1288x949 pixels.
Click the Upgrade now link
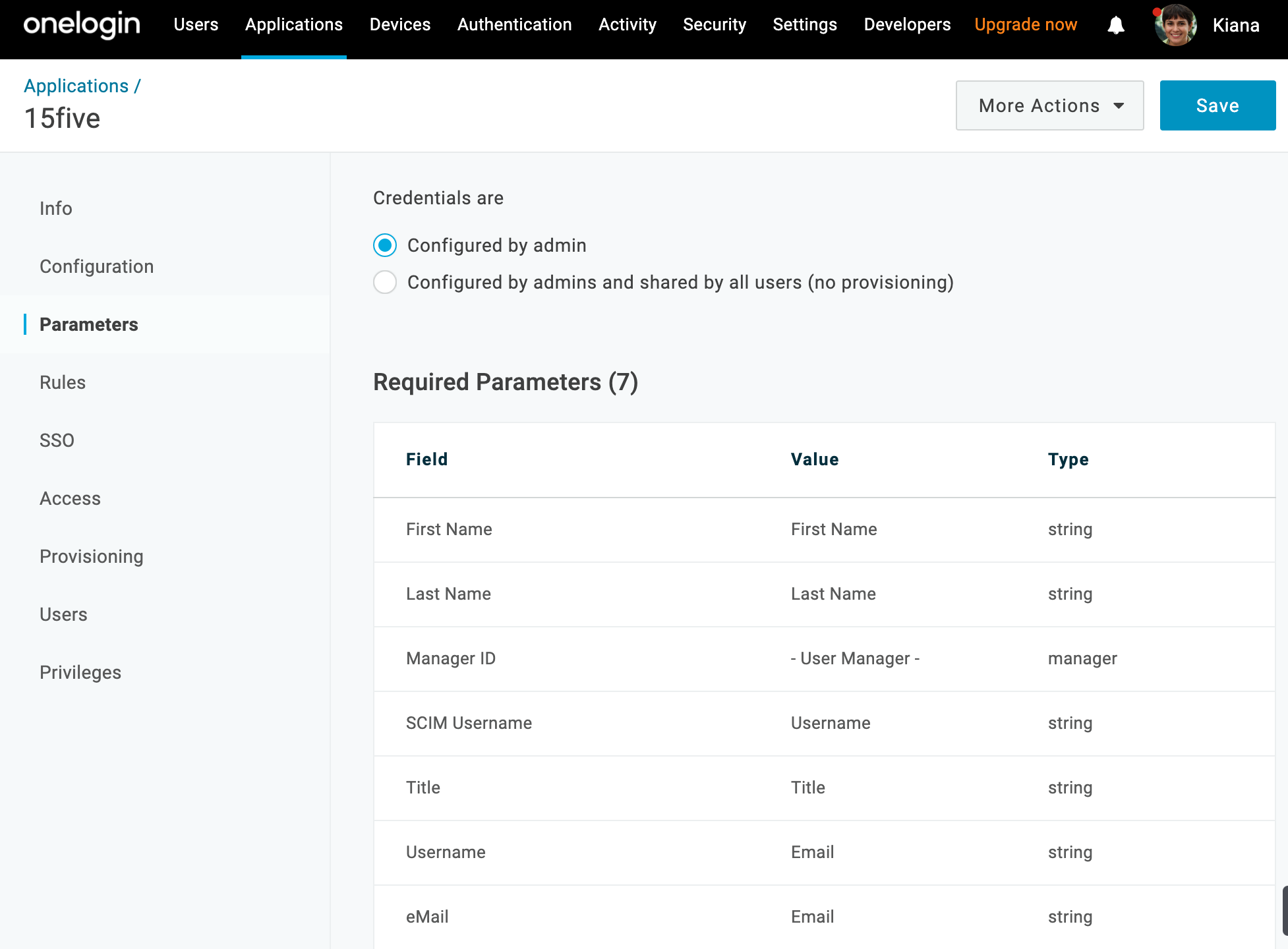tap(1026, 24)
